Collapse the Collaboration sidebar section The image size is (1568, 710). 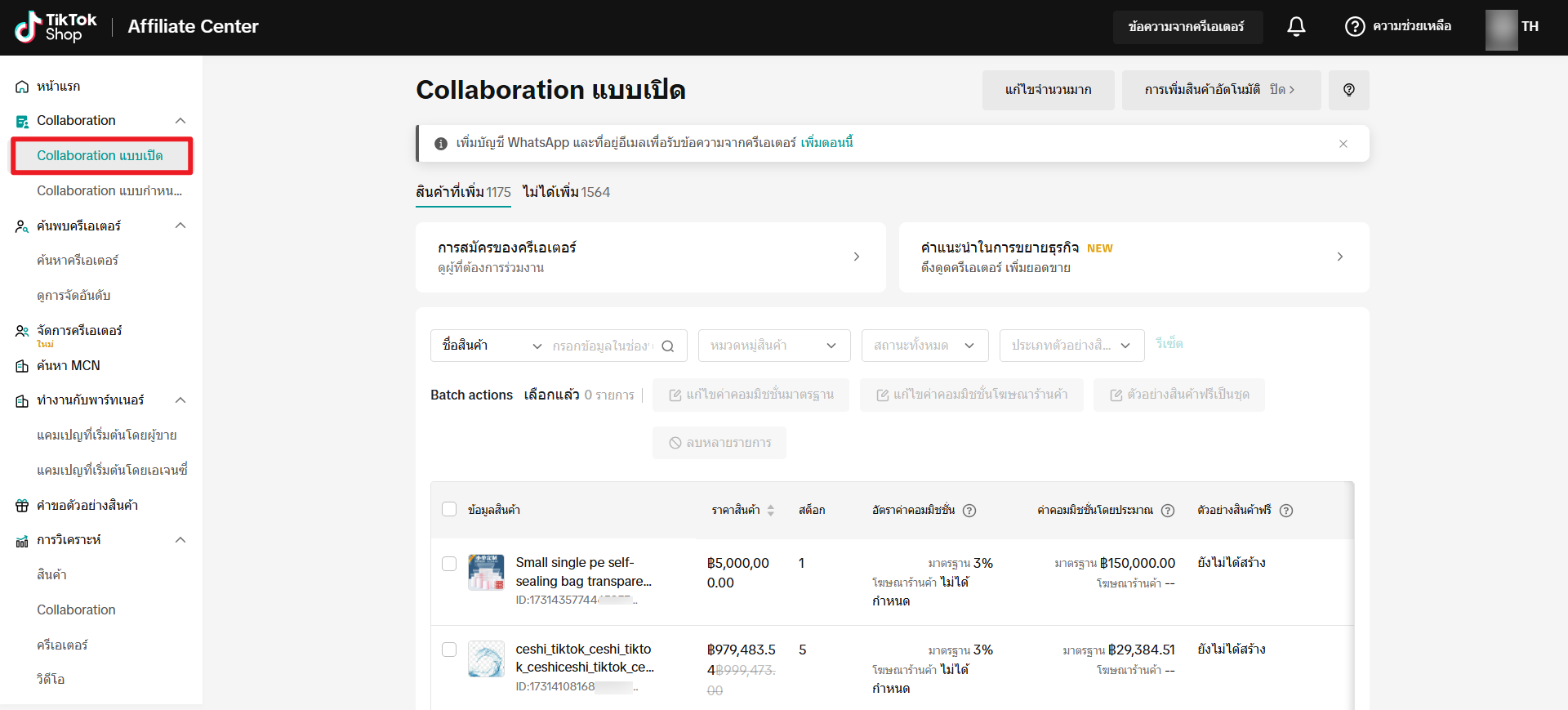click(x=180, y=121)
